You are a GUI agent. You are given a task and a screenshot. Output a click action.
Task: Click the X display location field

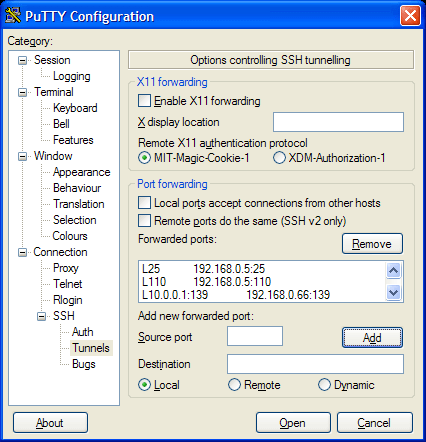pyautogui.click(x=338, y=122)
